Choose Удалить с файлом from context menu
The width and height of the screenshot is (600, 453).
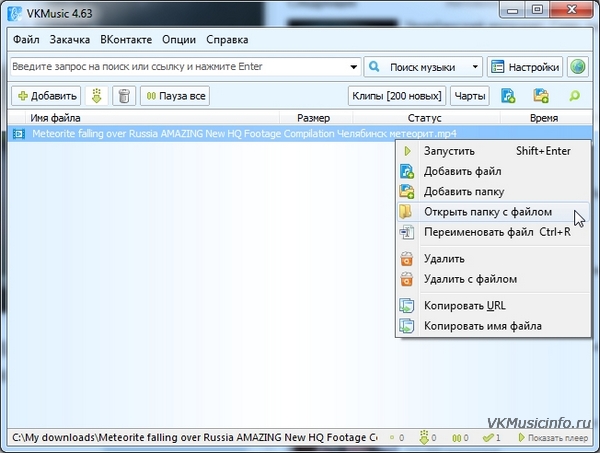[494, 279]
